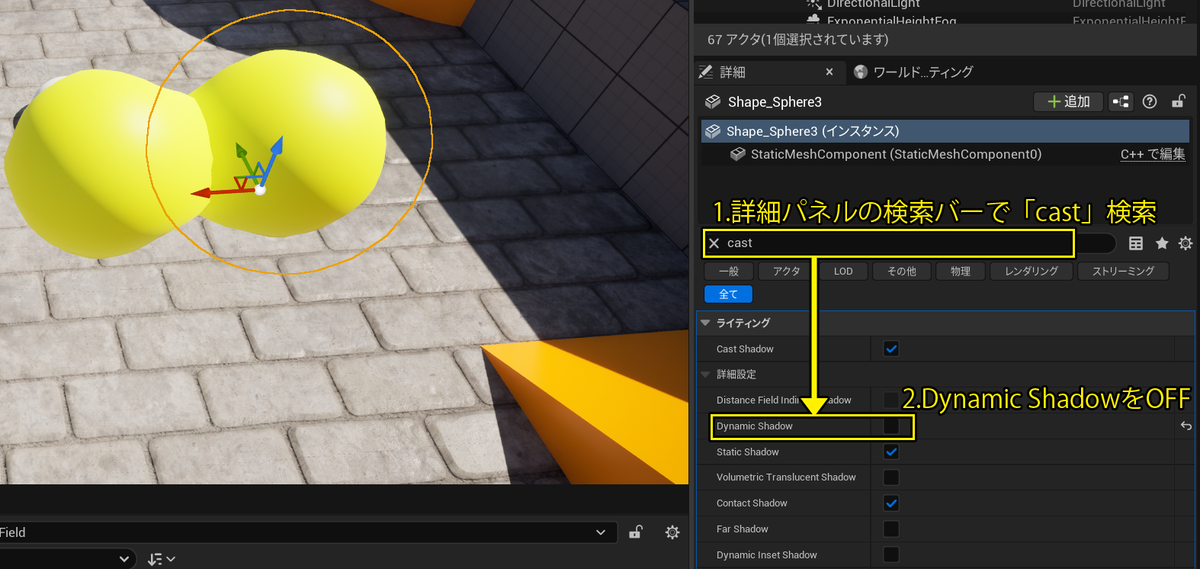Open the bottom panel settings gear

click(672, 533)
